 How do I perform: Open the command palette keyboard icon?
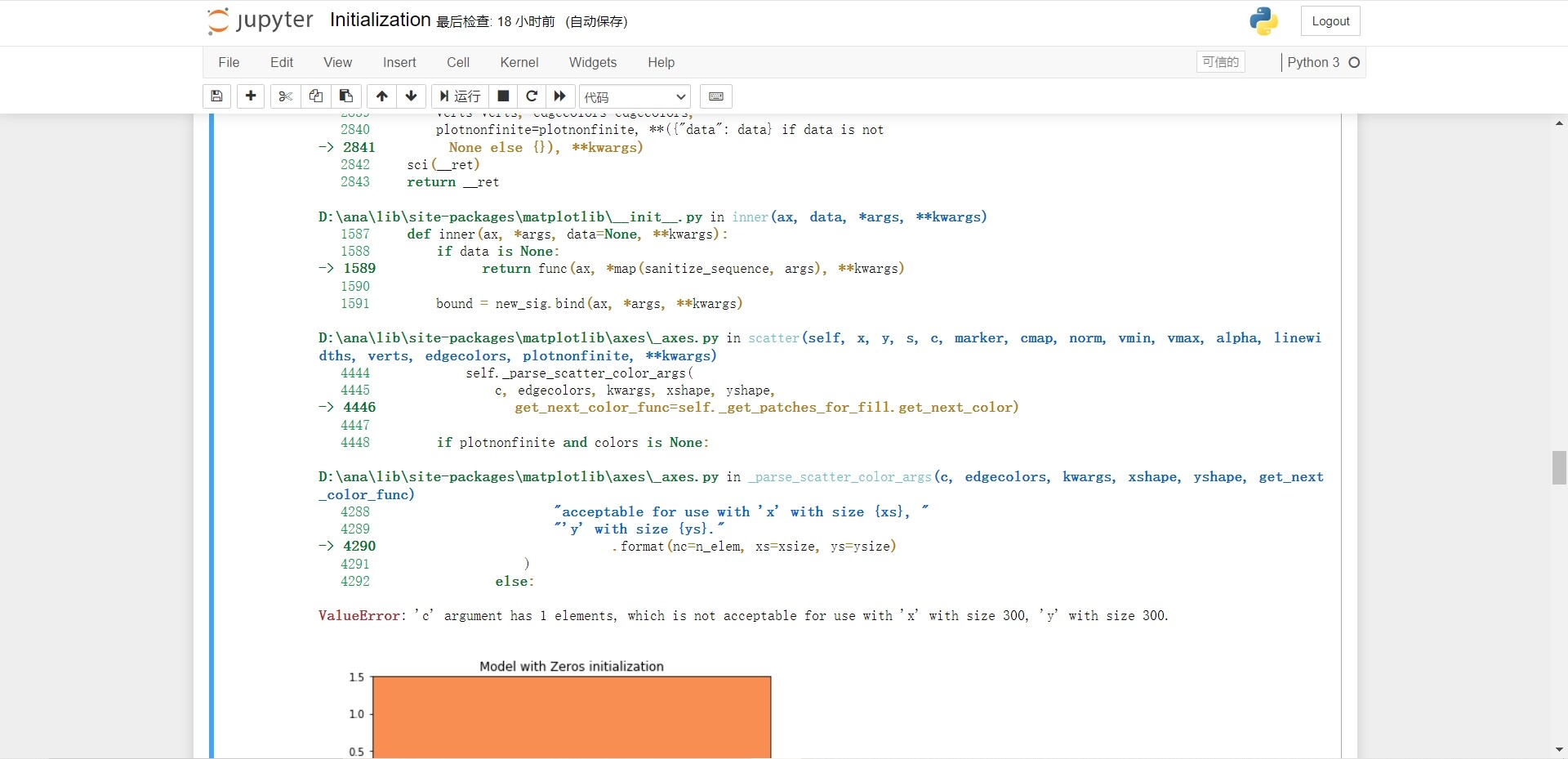(716, 96)
